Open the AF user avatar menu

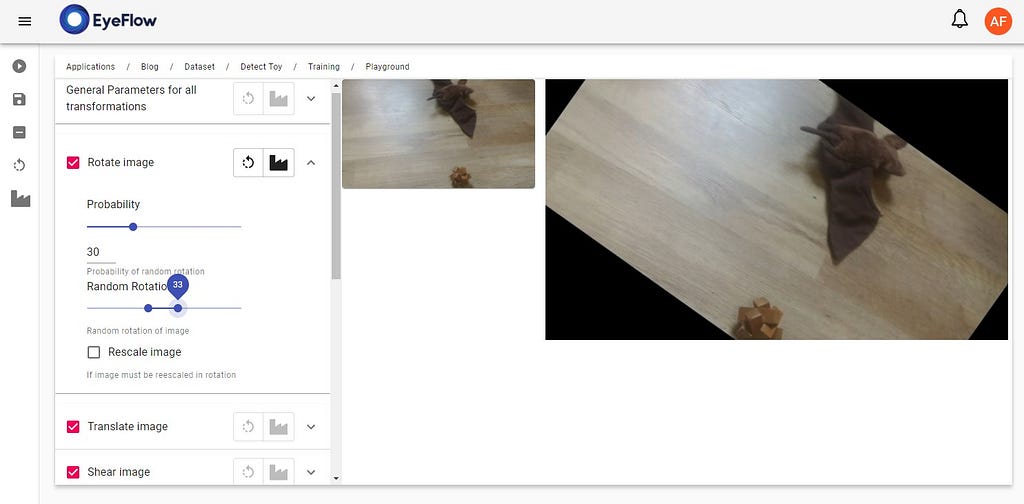pyautogui.click(x=998, y=21)
